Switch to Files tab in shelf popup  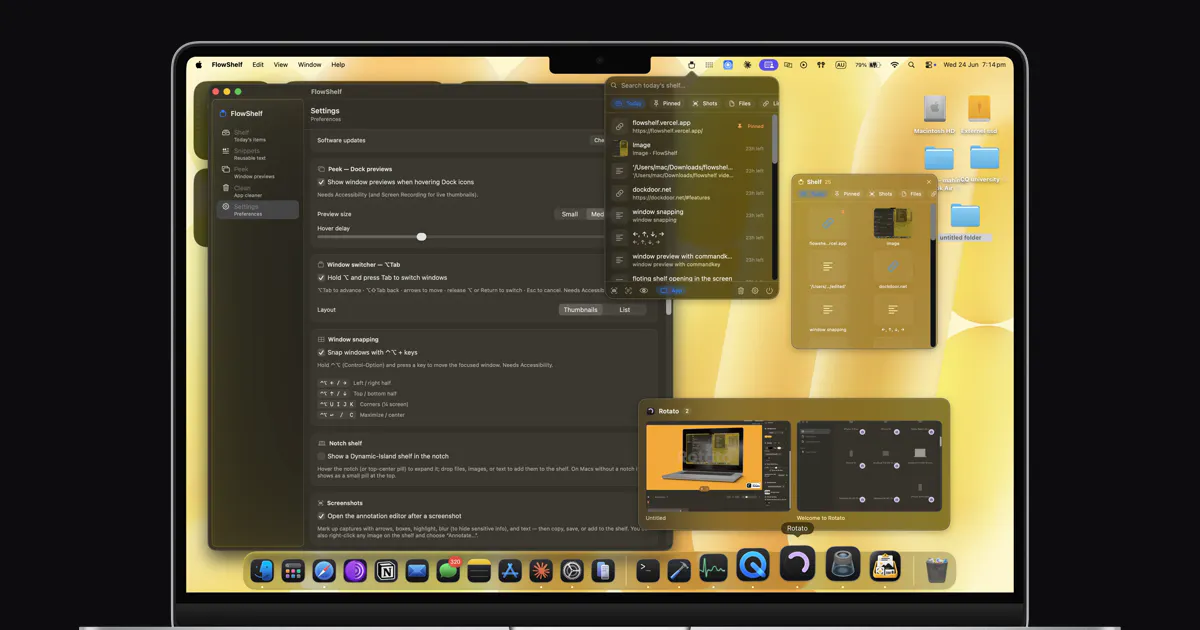point(740,103)
